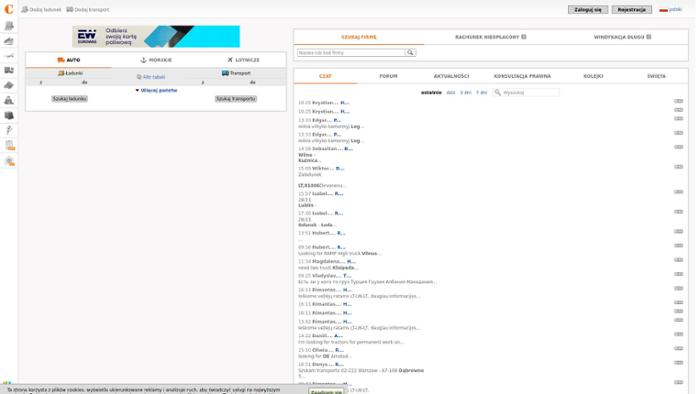Screen dimensions: 700x394
Task: Click message icon on Wiktor chat row
Action: coord(679,166)
